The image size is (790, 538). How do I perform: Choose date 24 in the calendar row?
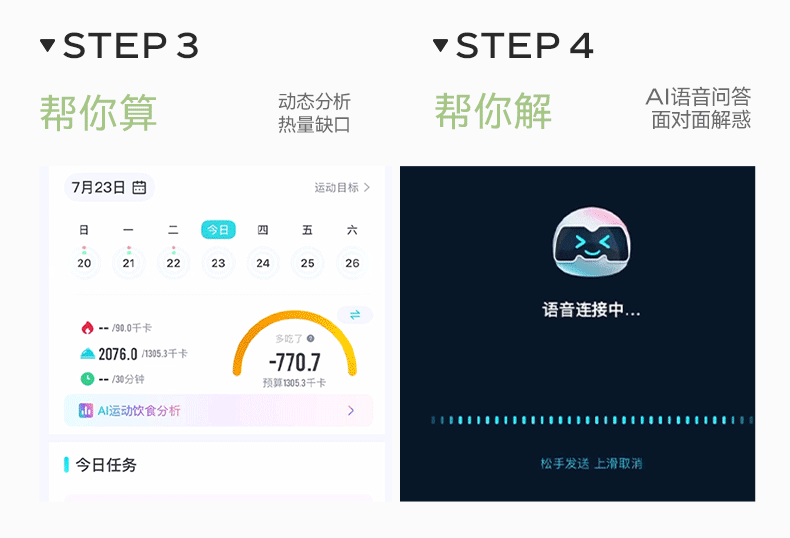pos(263,262)
